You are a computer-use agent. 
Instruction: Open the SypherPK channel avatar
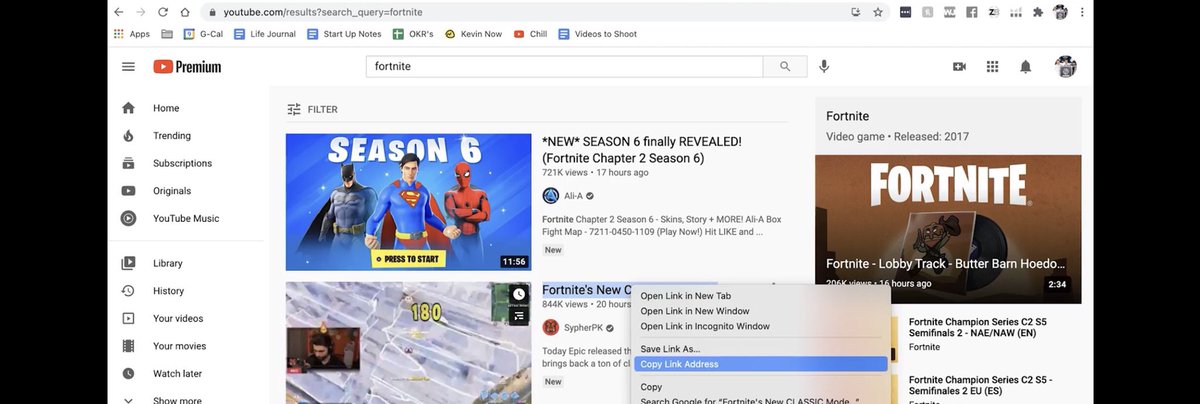click(x=550, y=327)
